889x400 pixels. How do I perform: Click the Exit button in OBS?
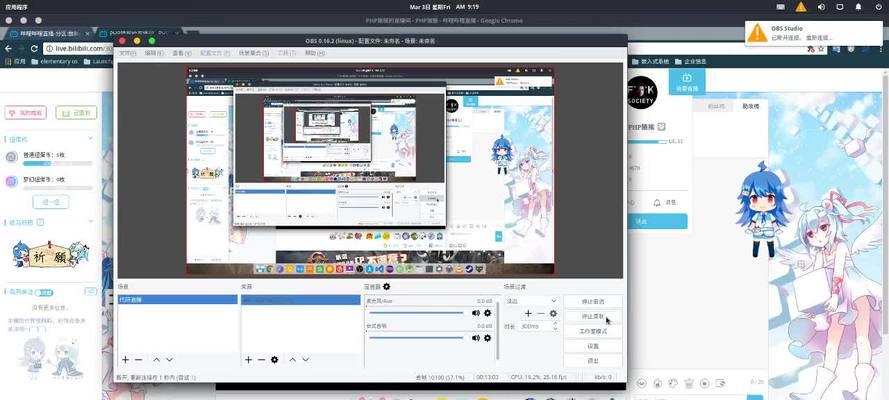(593, 360)
